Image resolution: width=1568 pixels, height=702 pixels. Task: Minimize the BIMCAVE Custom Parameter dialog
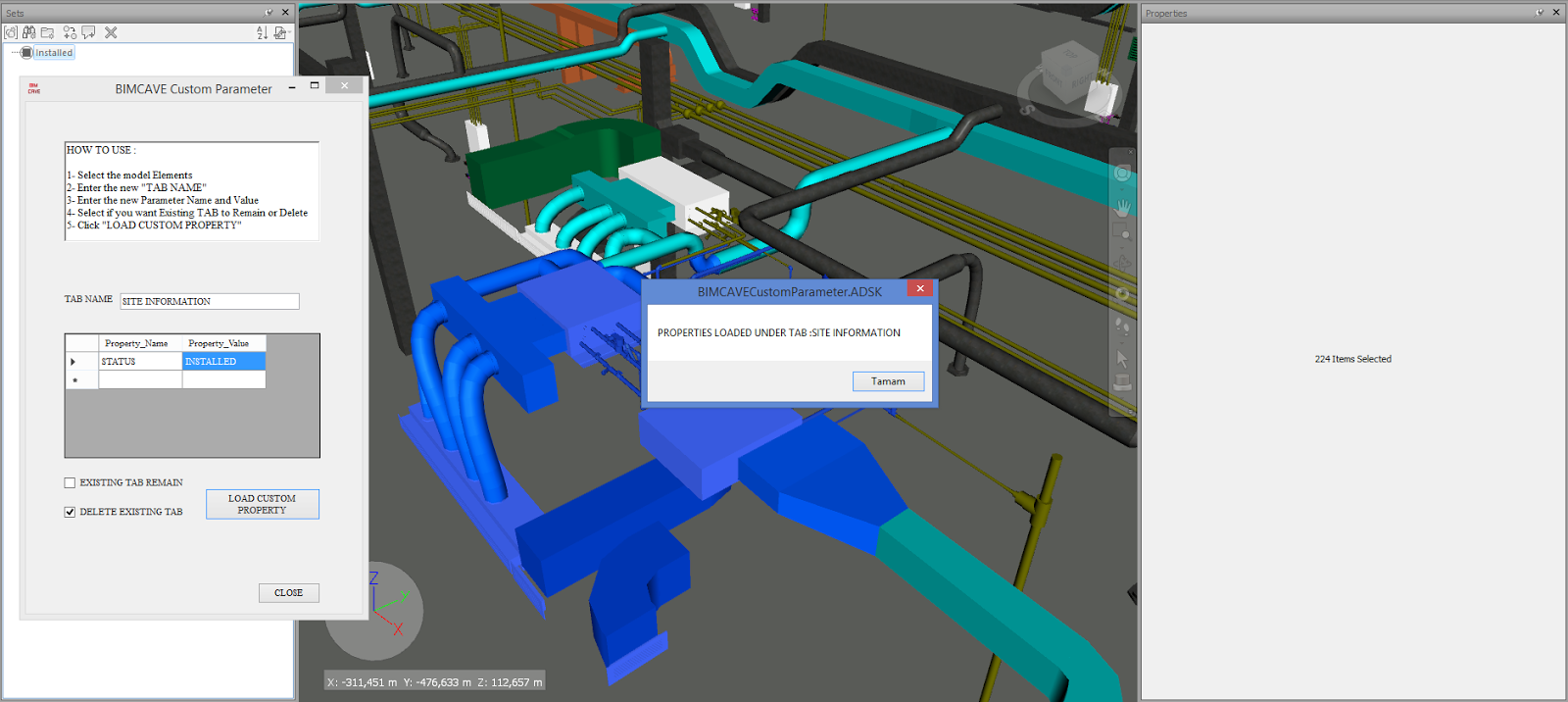pos(292,87)
